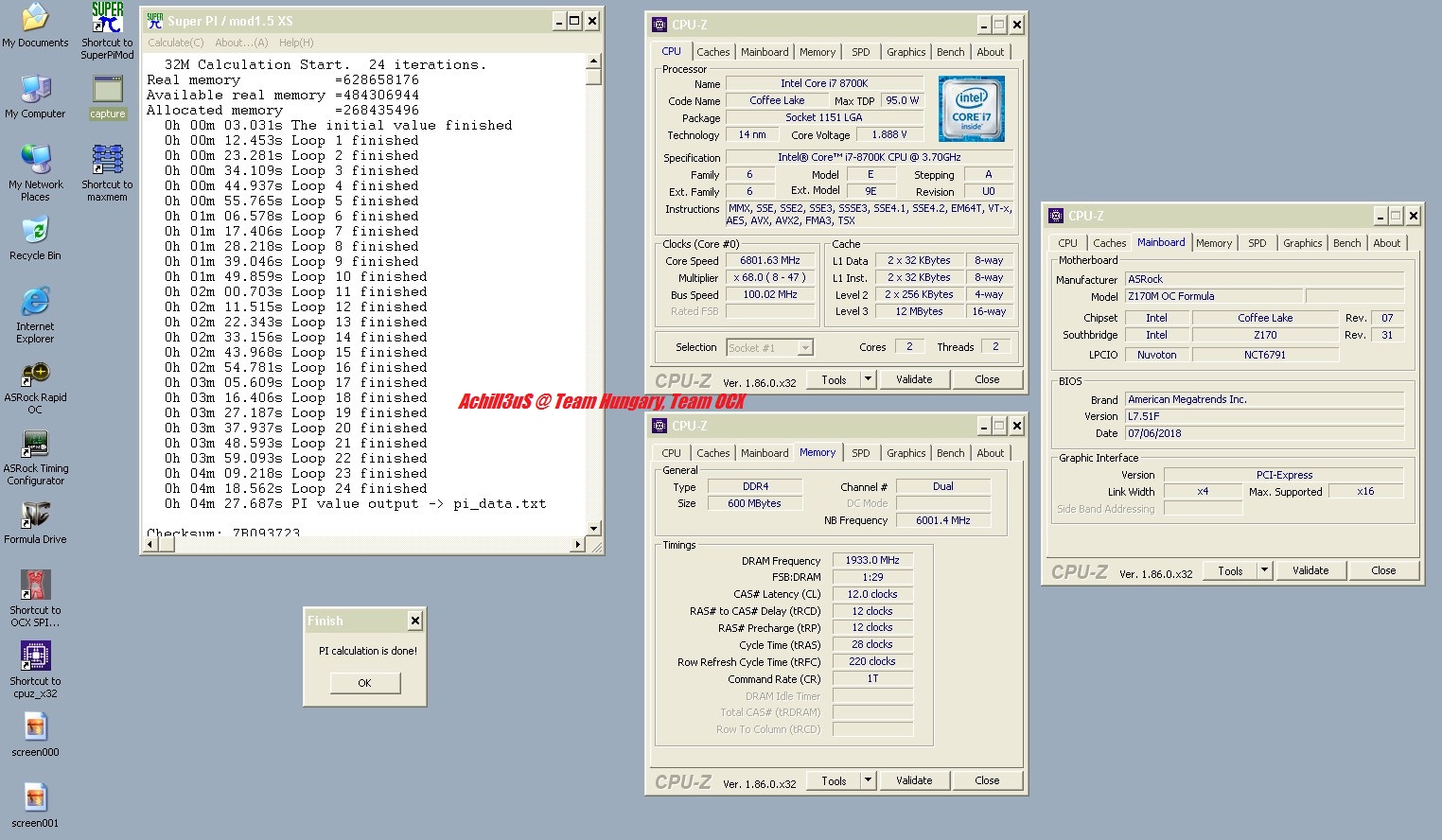The height and width of the screenshot is (840, 1442).
Task: Open the Calculate menu in Super PI
Action: 175,43
